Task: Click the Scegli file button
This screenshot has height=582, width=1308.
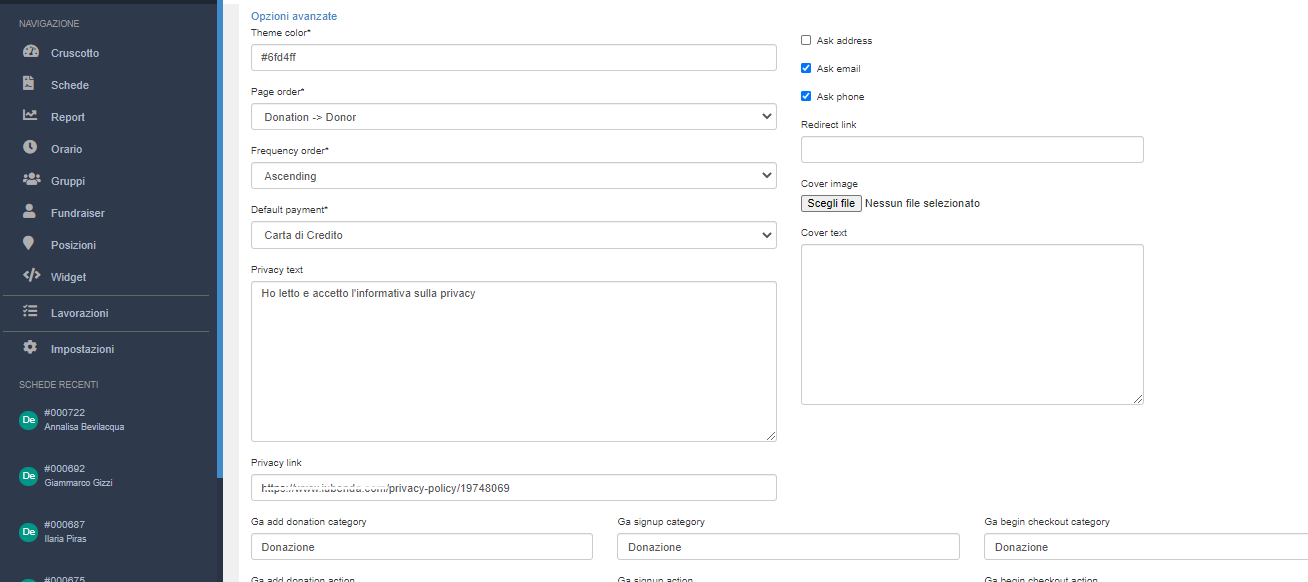Action: [831, 203]
